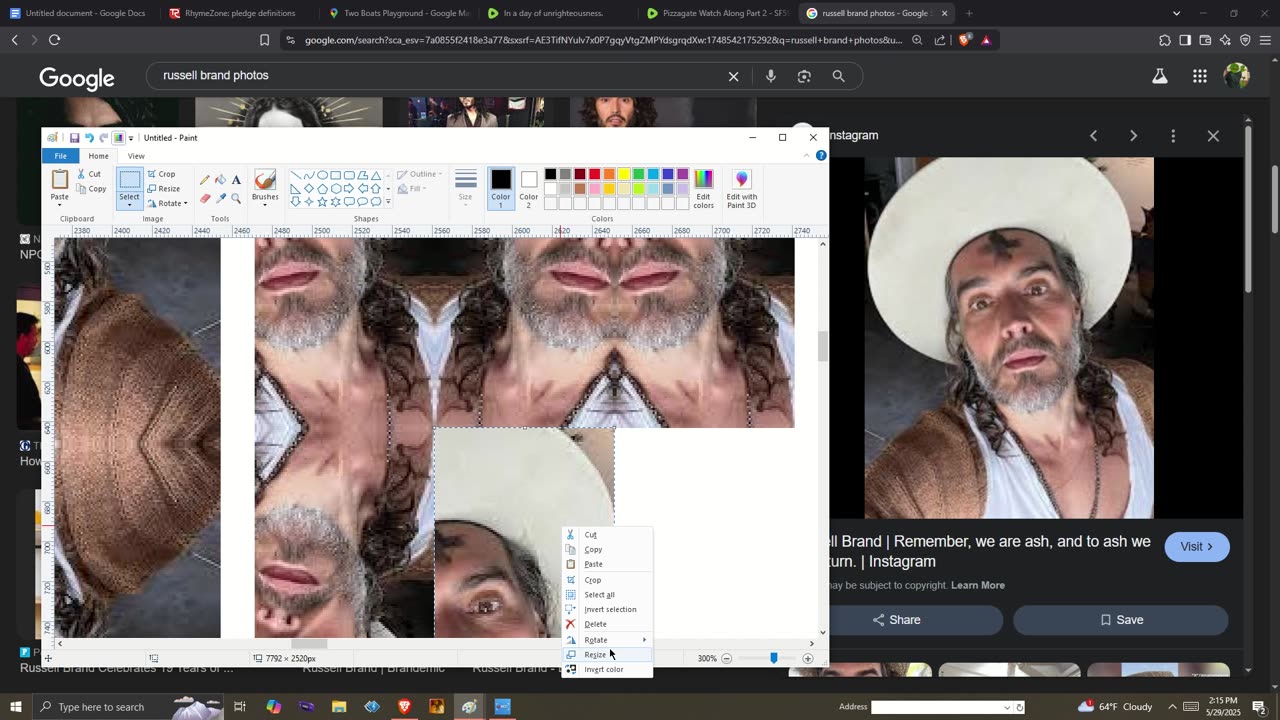Open the Paste options dropdown arrow
This screenshot has width=1280, height=720.
tap(60, 203)
